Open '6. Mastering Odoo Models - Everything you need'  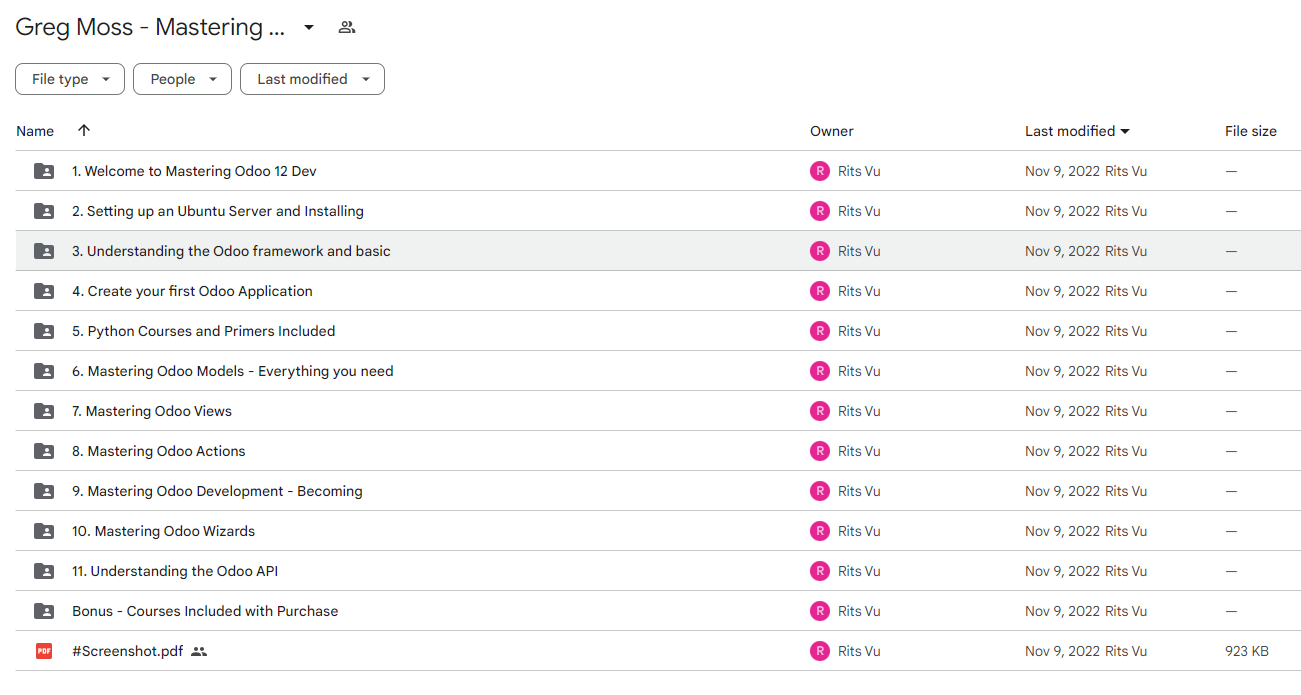click(233, 371)
